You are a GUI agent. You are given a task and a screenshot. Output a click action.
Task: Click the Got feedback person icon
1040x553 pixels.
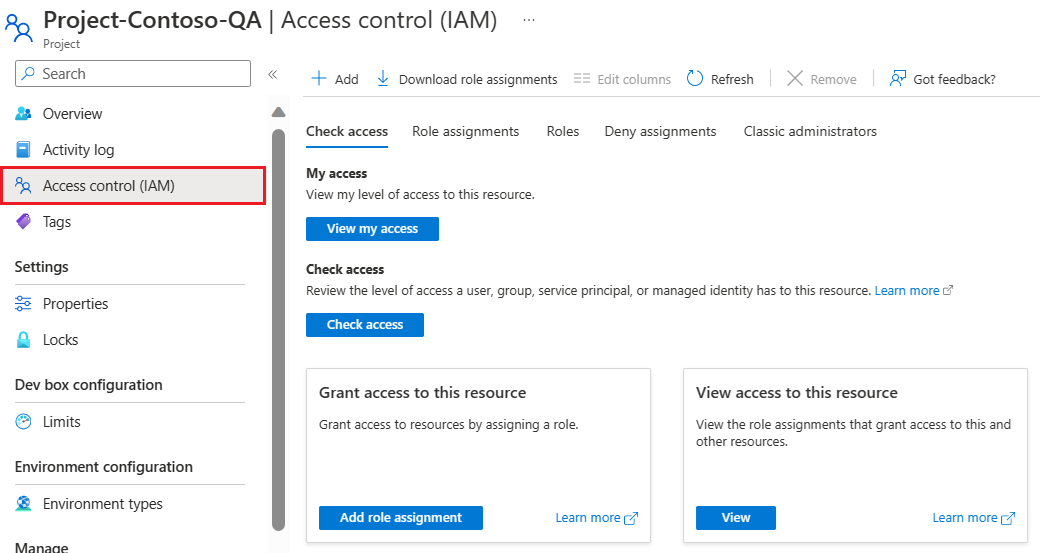coord(897,79)
